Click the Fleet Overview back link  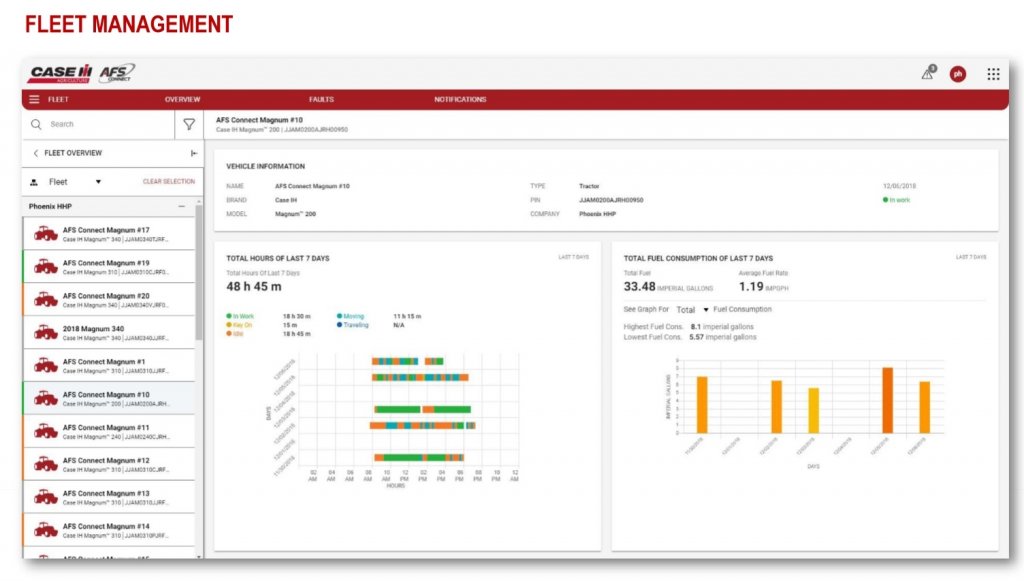pos(73,153)
